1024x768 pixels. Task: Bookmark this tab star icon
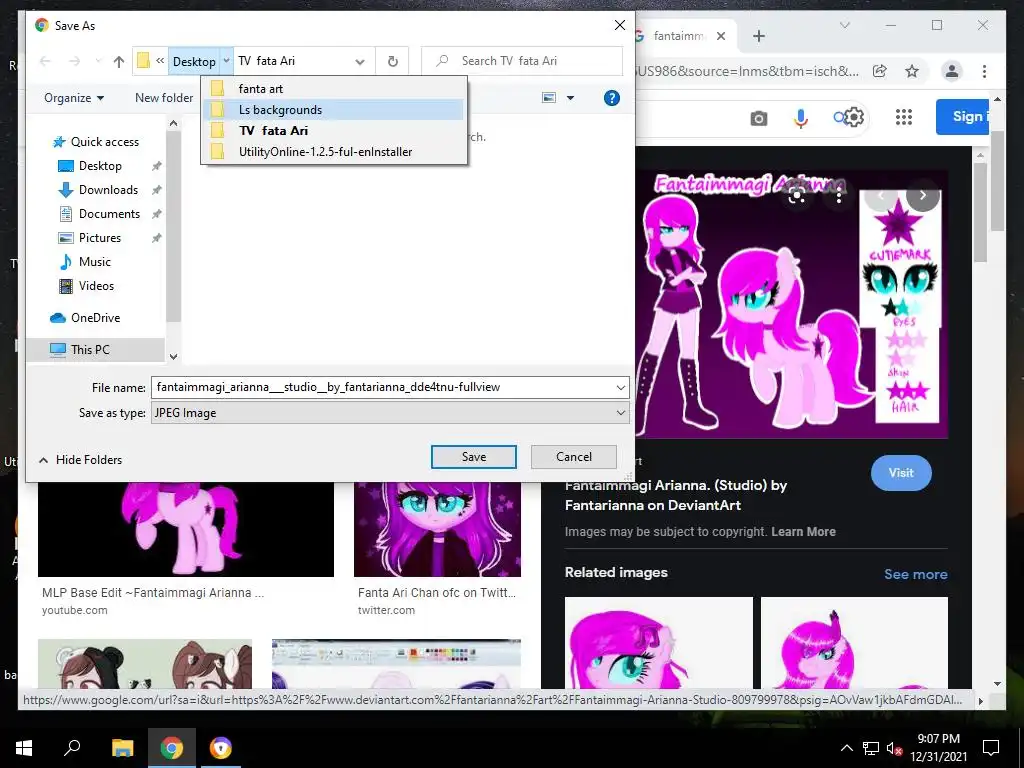tap(912, 71)
